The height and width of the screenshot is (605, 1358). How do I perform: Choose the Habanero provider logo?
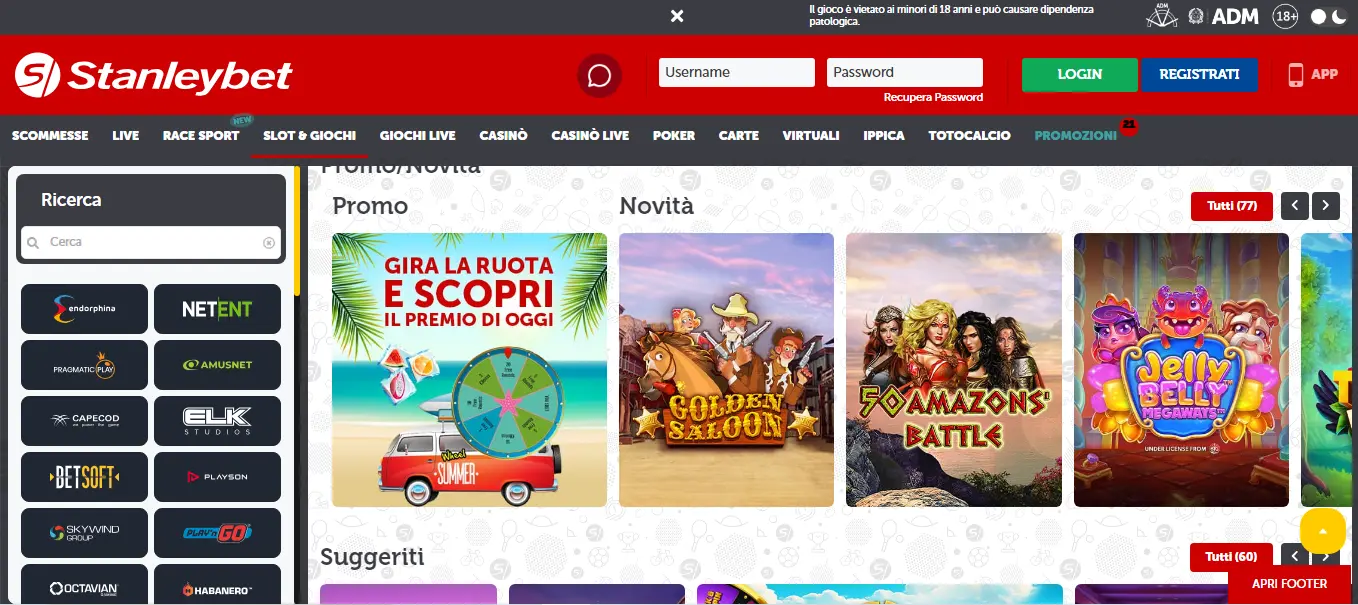(x=217, y=585)
